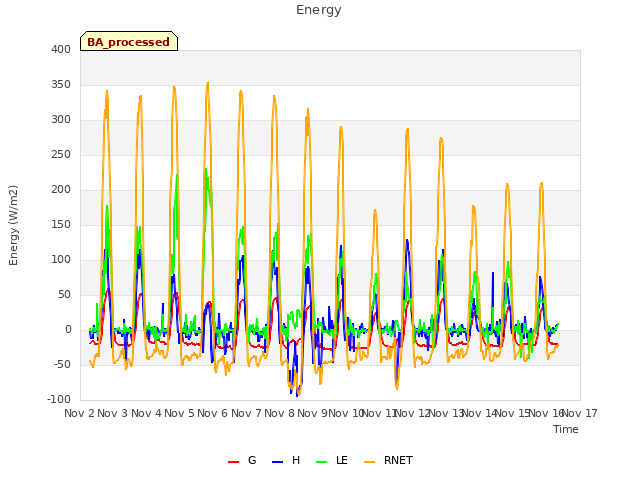
Task: Click the red G legend swatch
Action: [233, 461]
